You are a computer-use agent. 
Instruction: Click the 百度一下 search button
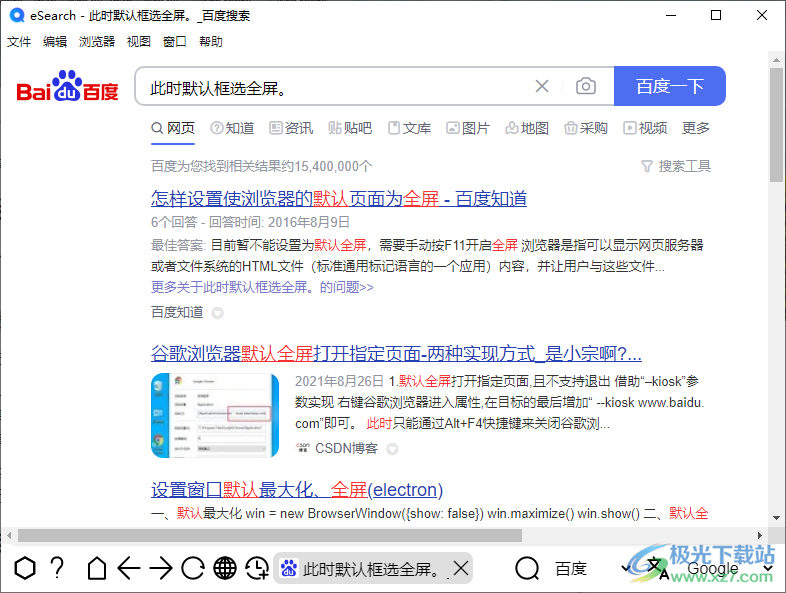[670, 86]
